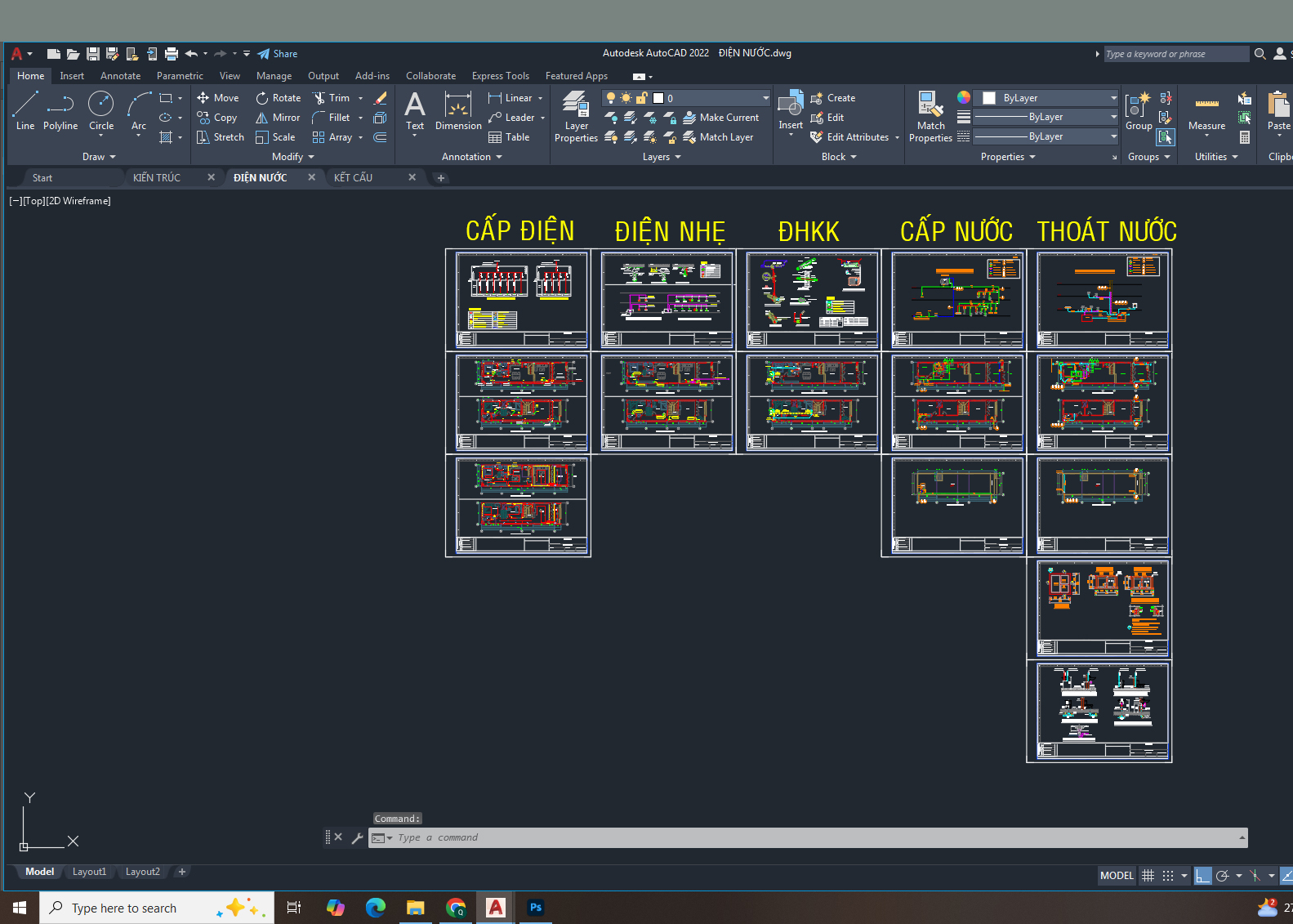Click the Match Properties tool
The height and width of the screenshot is (924, 1293).
930,116
